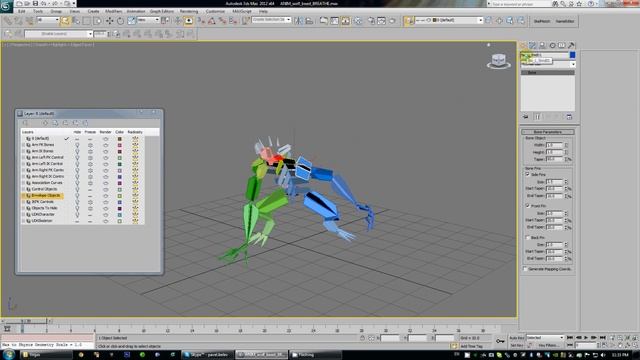Screen dimensions: 640x360
Task: Toggle Freeze for the Arm IK Bones layer
Action: pyautogui.click(x=90, y=151)
